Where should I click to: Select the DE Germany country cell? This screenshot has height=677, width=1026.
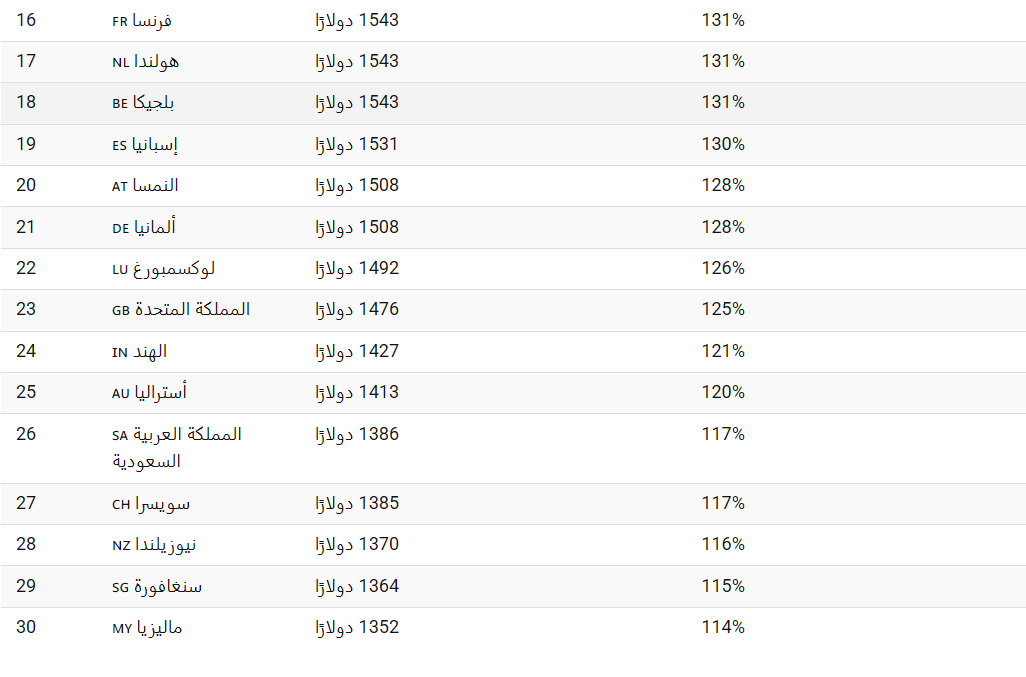click(144, 227)
